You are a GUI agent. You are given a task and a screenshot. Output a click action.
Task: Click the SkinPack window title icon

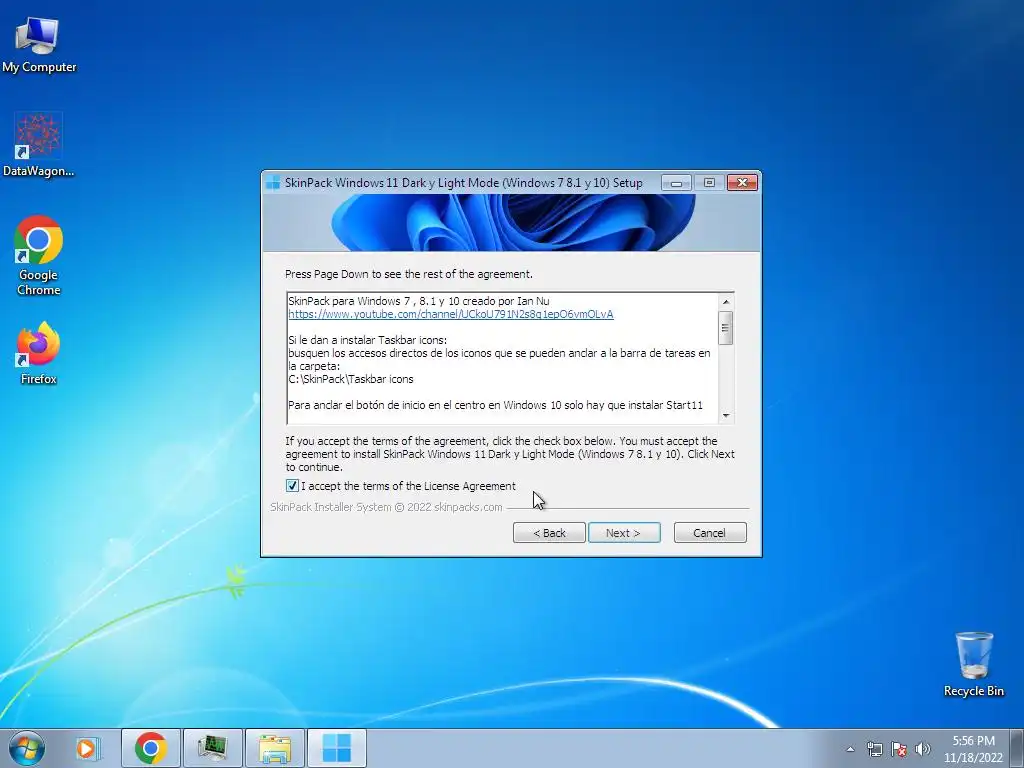click(x=274, y=183)
